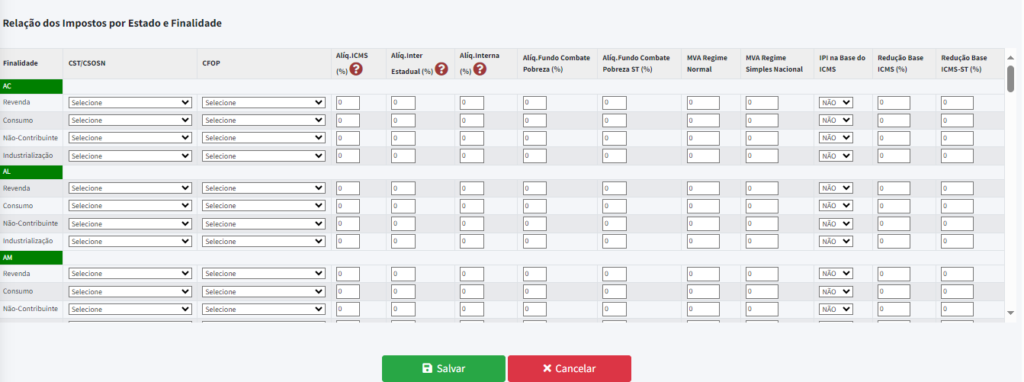The width and height of the screenshot is (1024, 382).
Task: Open CST/CSOSN dropdown for AL Consumo
Action: tap(130, 206)
